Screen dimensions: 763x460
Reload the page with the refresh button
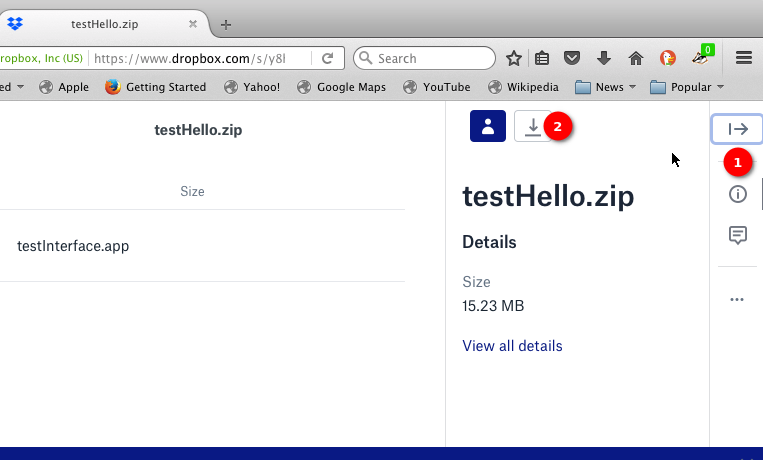tap(328, 58)
